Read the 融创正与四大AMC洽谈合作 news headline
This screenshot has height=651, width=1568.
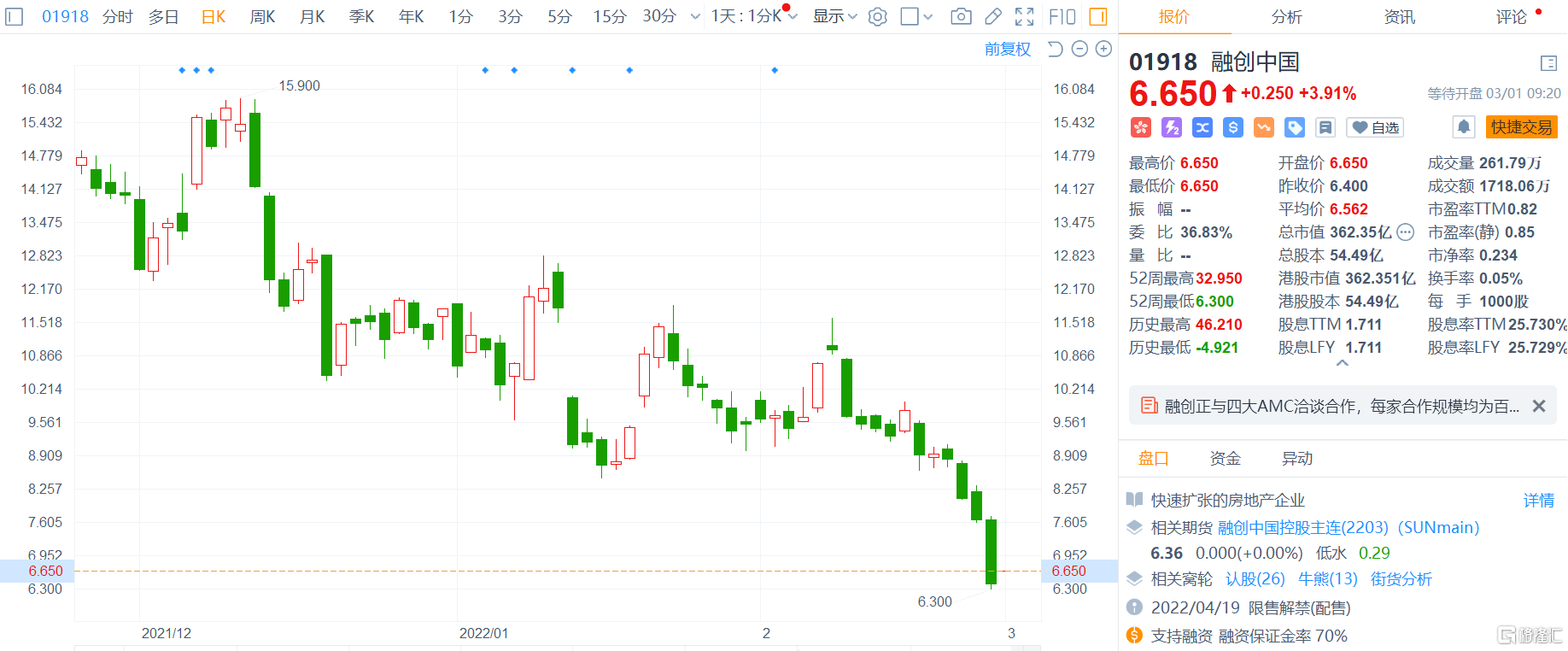[1342, 406]
